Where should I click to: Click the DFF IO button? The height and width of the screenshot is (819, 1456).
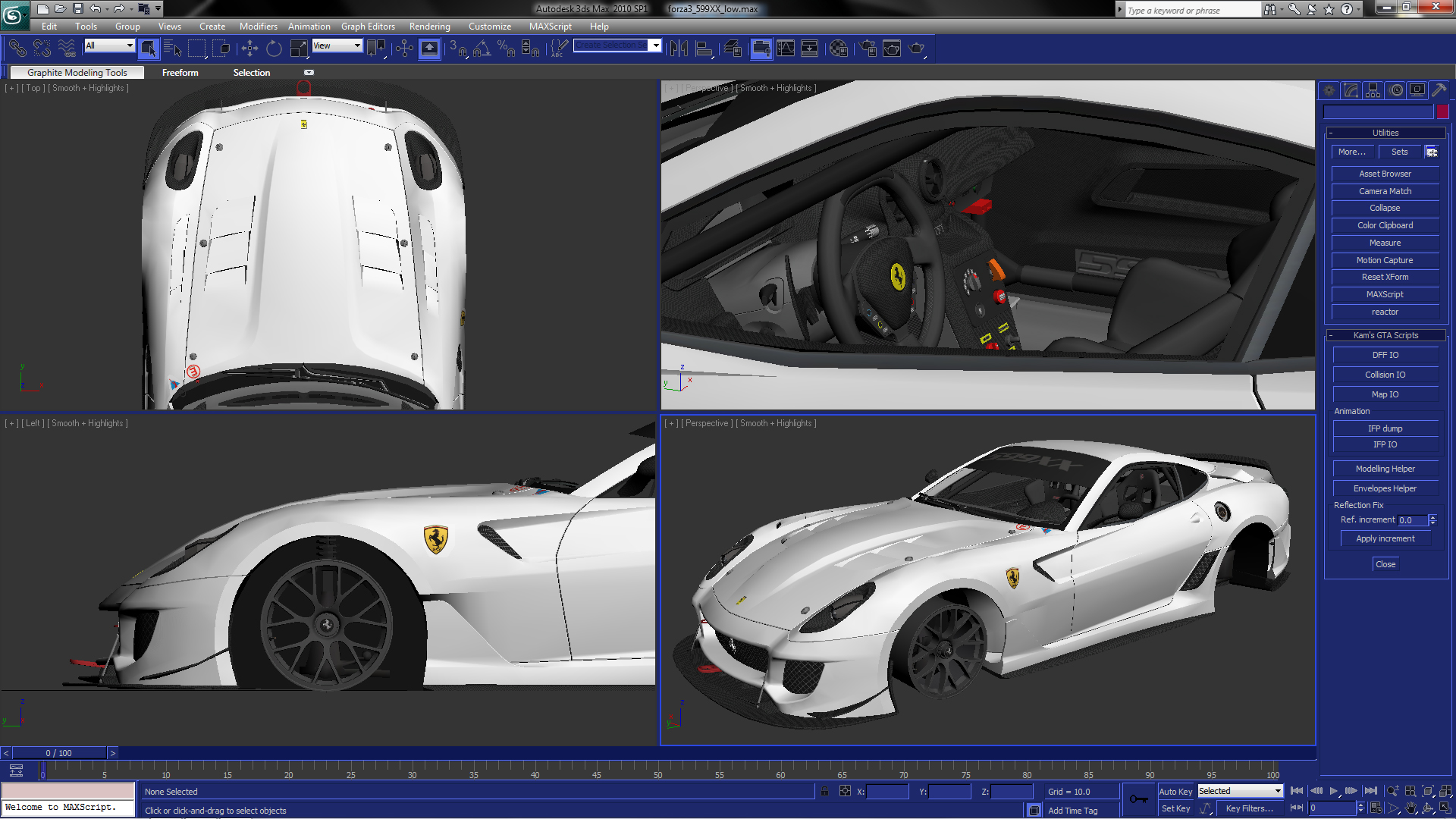(x=1385, y=355)
